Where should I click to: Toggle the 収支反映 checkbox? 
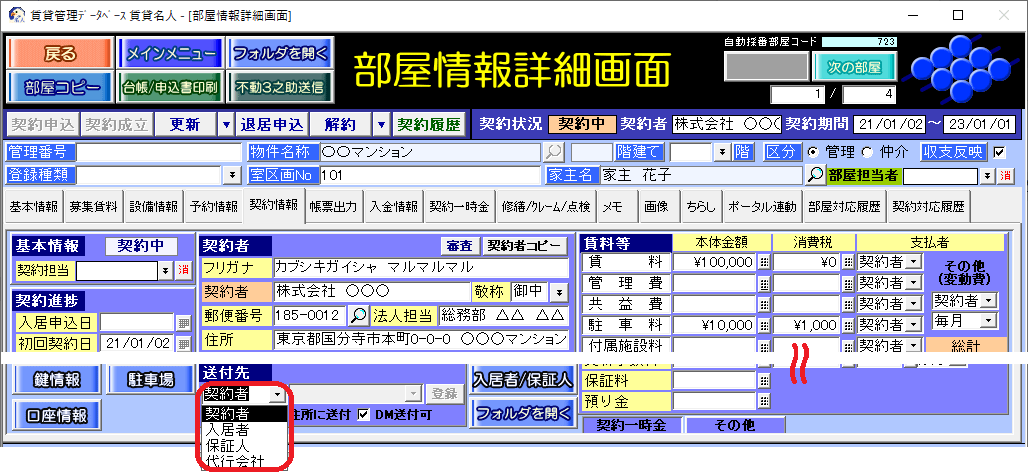coord(999,152)
